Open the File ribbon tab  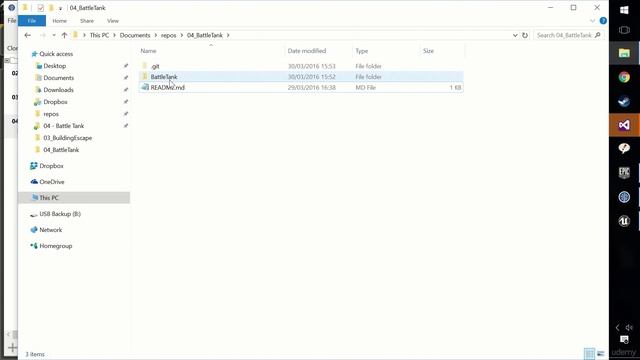32,21
